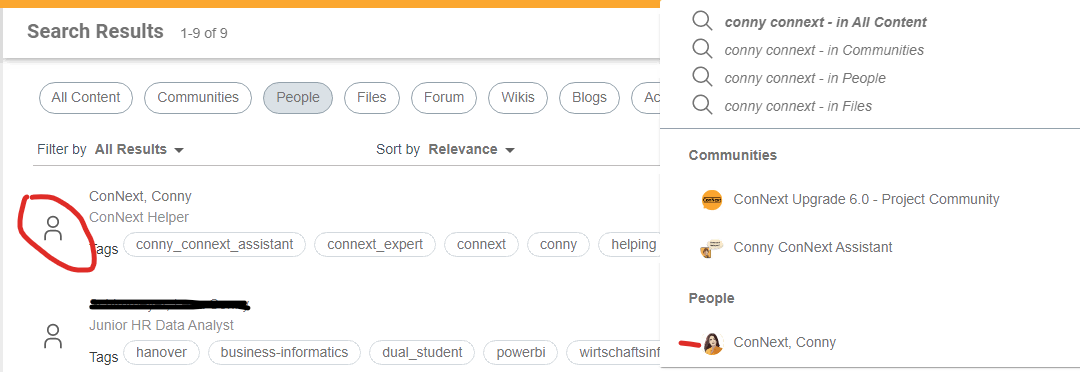Choose ConNext, Conny in People suggestions

pyautogui.click(x=785, y=342)
